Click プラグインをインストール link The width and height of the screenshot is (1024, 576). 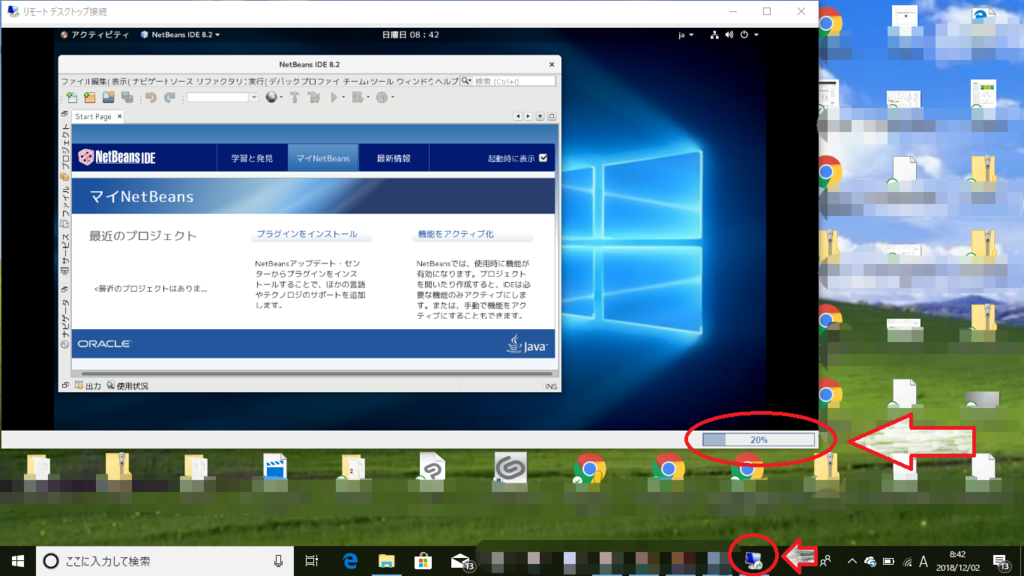pos(307,234)
